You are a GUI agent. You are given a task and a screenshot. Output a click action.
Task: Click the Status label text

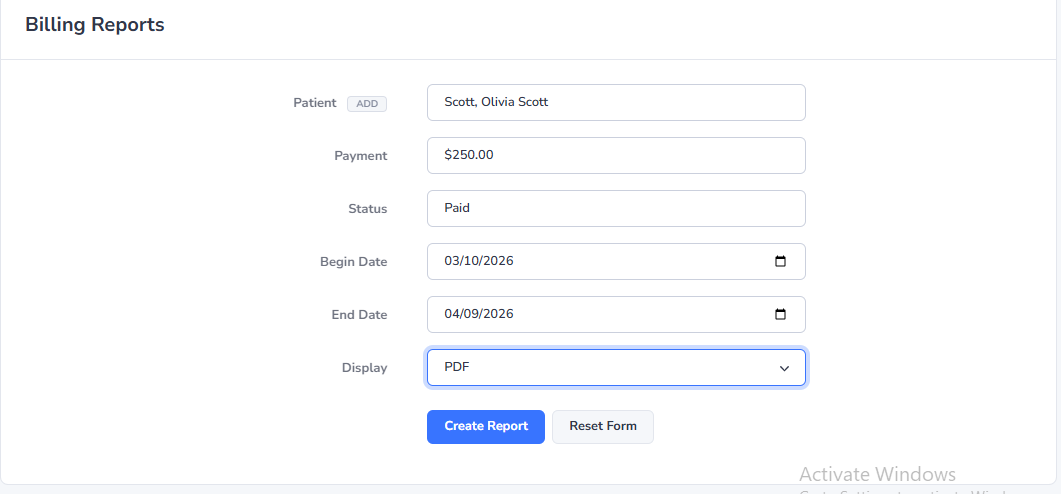(x=367, y=209)
